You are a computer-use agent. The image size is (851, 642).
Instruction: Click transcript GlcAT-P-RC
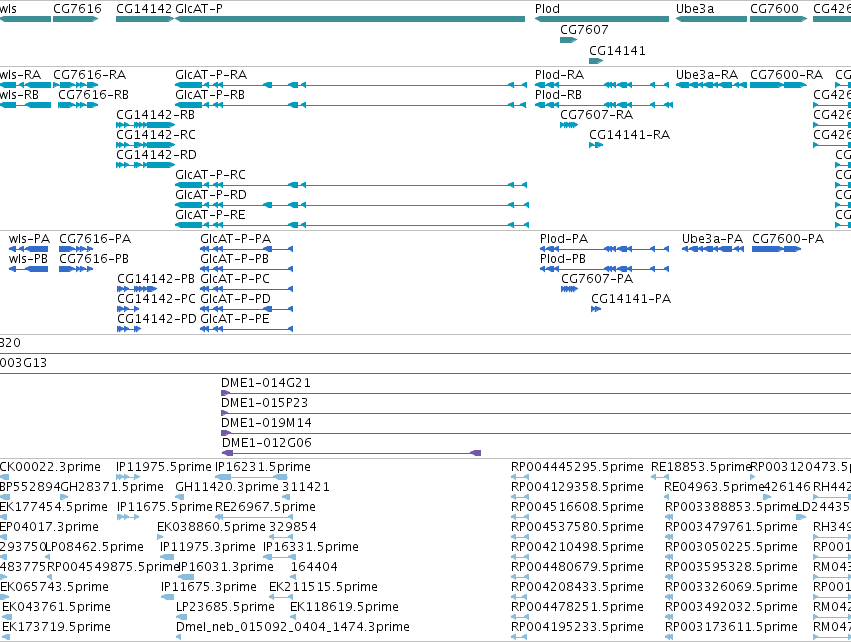(351, 185)
